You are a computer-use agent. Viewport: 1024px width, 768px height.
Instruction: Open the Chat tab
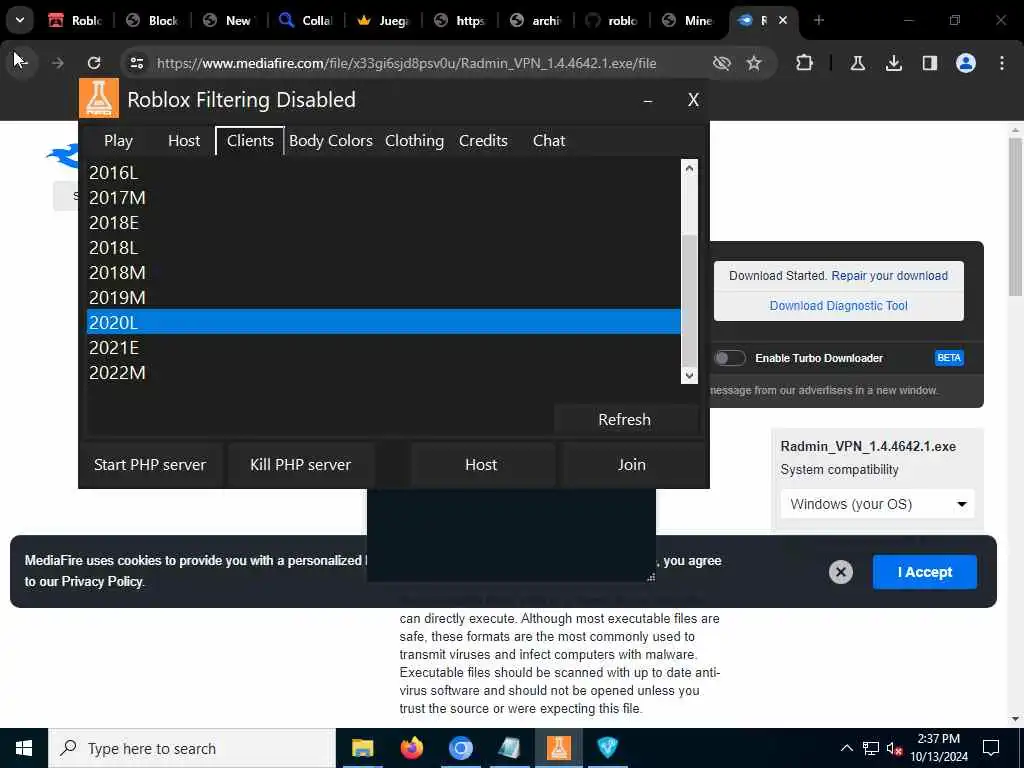coord(549,140)
